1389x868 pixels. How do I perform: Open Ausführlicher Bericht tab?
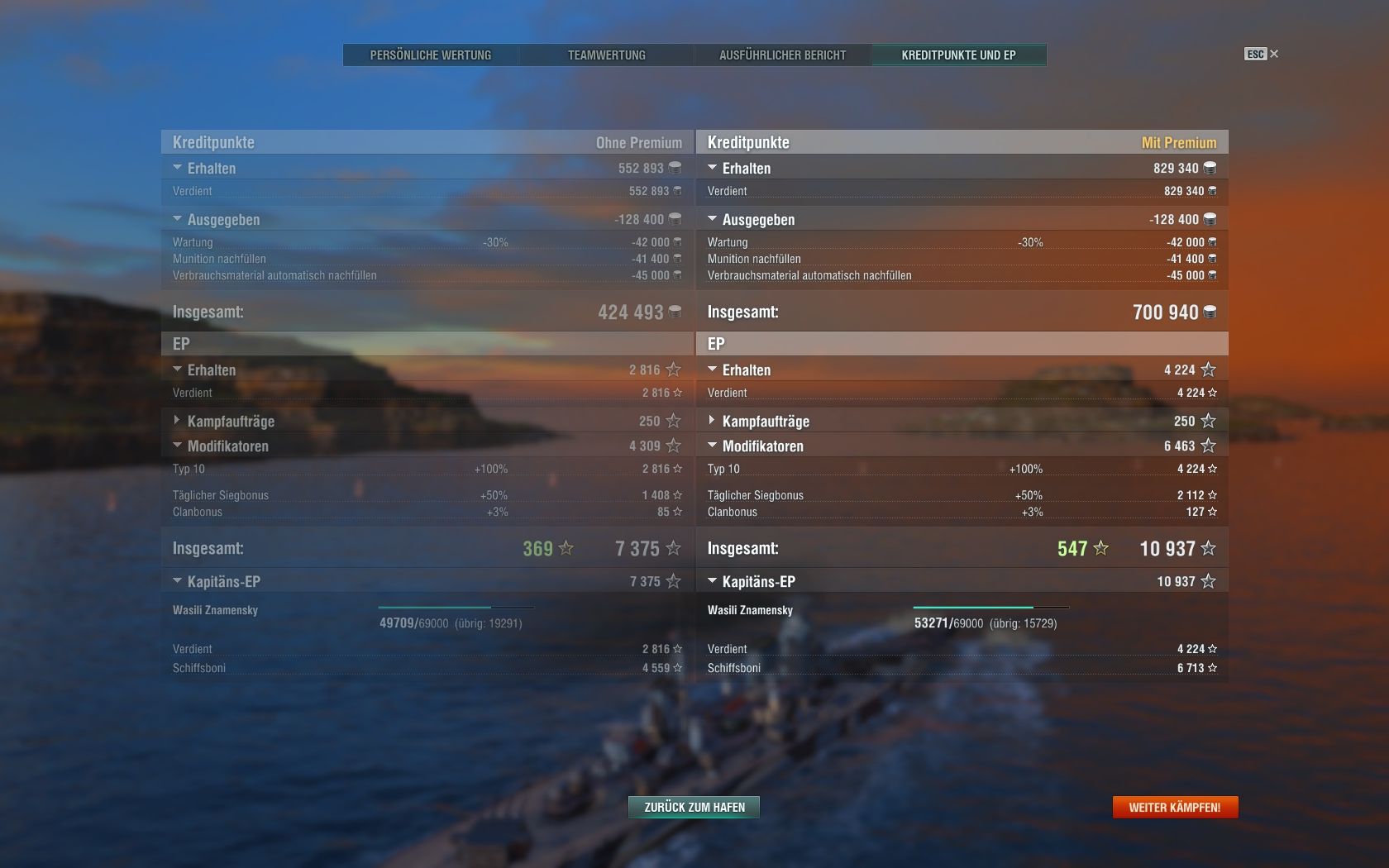[x=783, y=55]
